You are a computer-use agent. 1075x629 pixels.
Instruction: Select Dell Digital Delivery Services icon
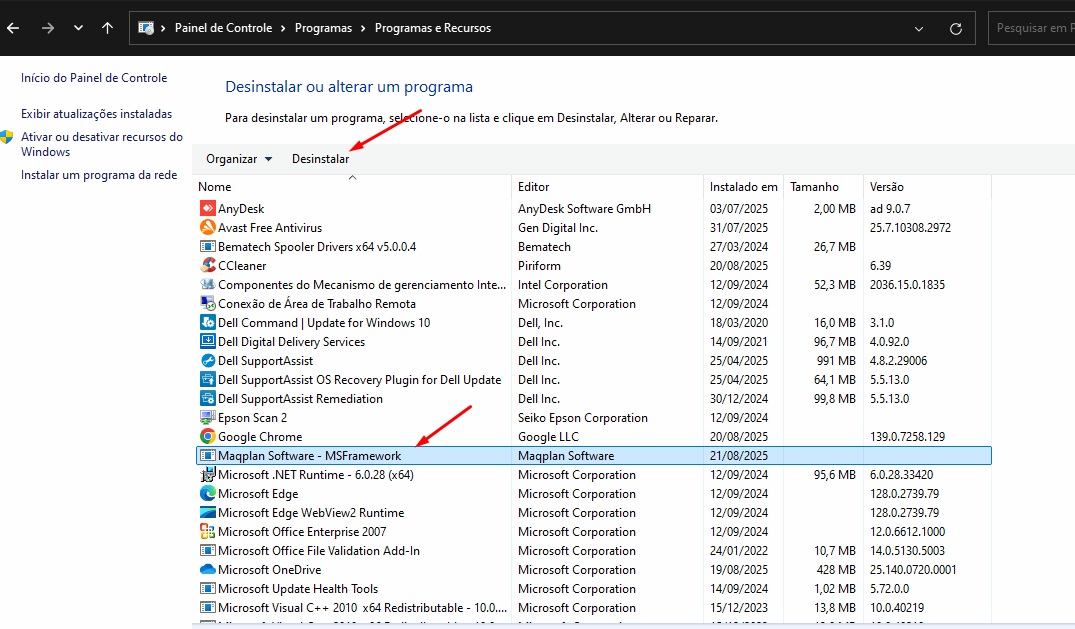tap(207, 341)
